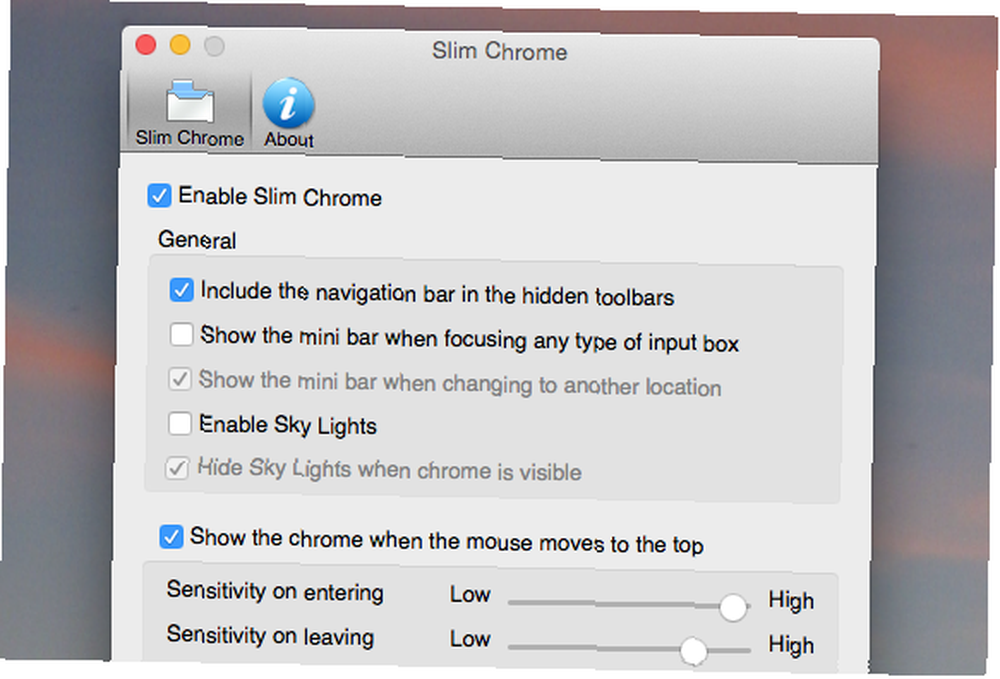The image size is (1000, 679).
Task: Toggle Hide Sky Lights when chrome is visible
Action: tap(177, 467)
